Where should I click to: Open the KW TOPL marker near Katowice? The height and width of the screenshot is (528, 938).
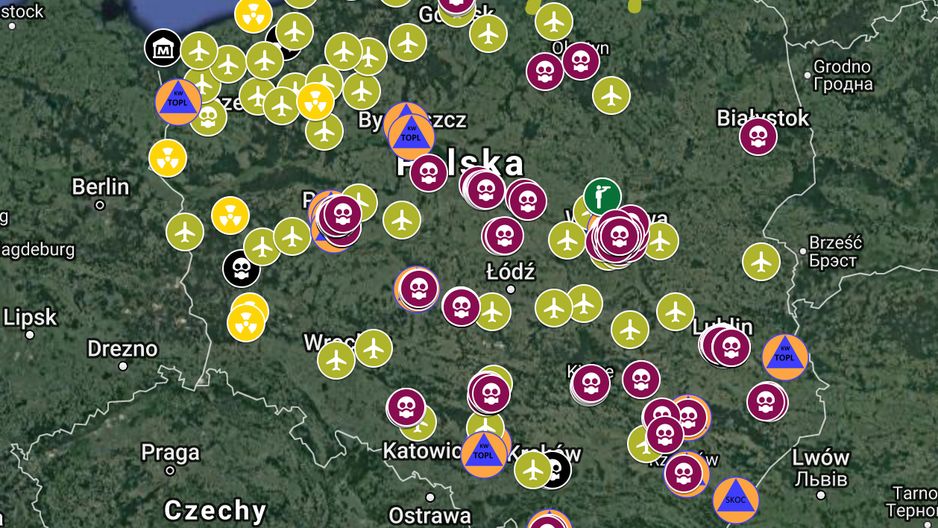tap(483, 454)
